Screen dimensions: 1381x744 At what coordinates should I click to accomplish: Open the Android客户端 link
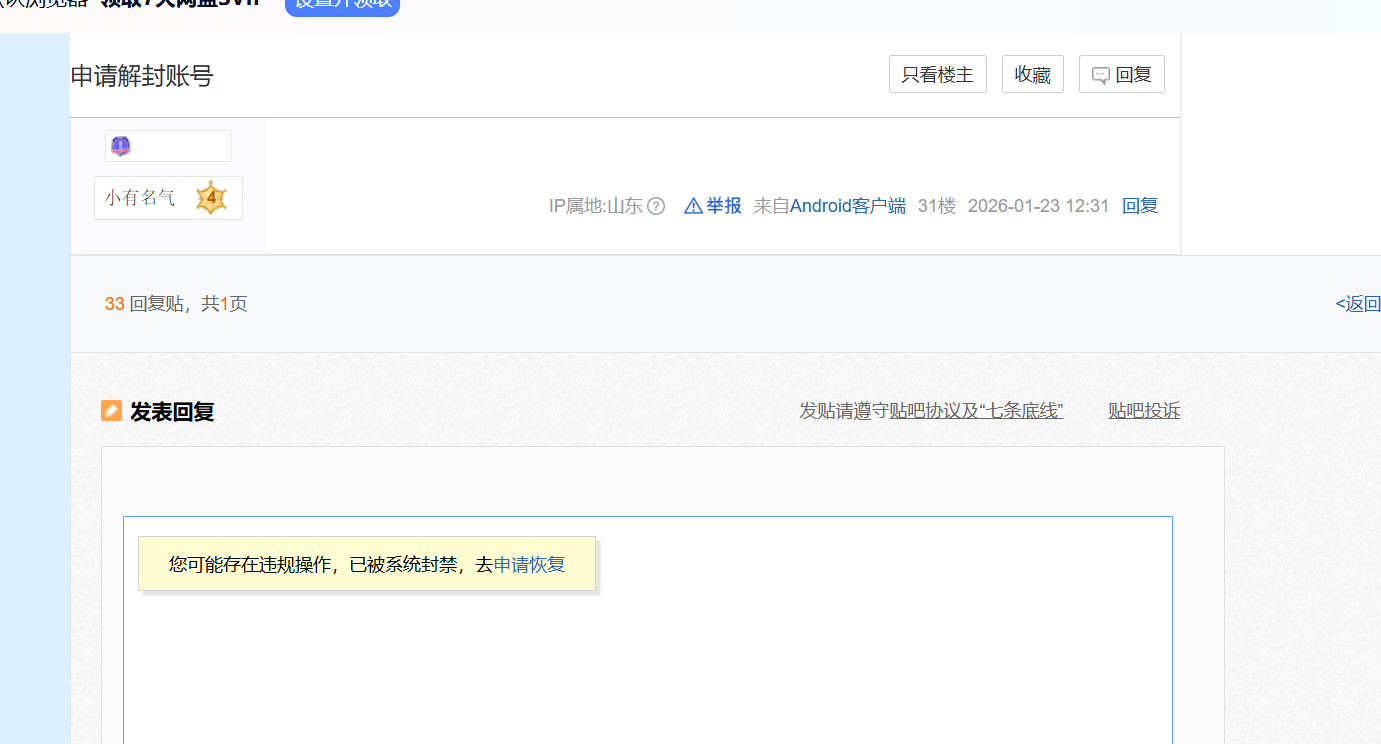[847, 206]
